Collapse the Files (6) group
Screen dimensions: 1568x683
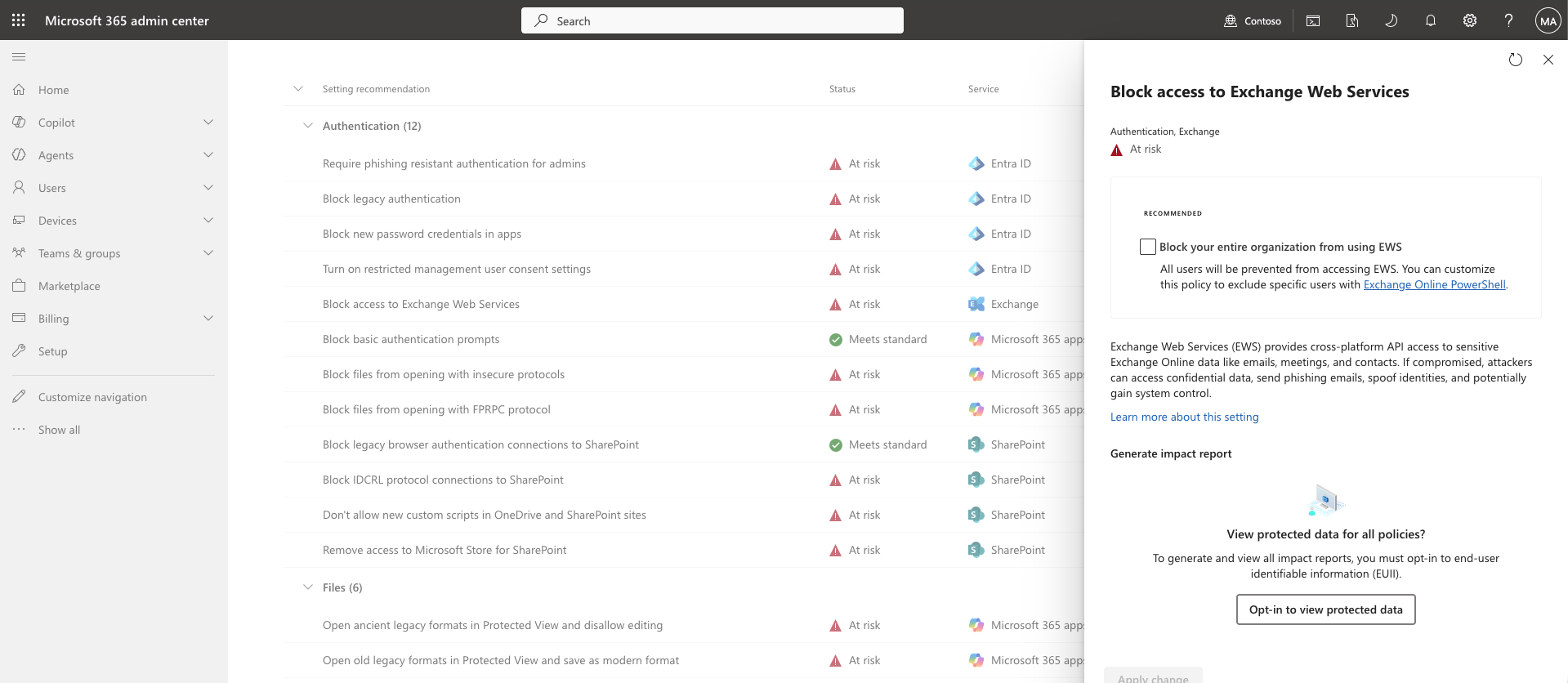pyautogui.click(x=308, y=587)
